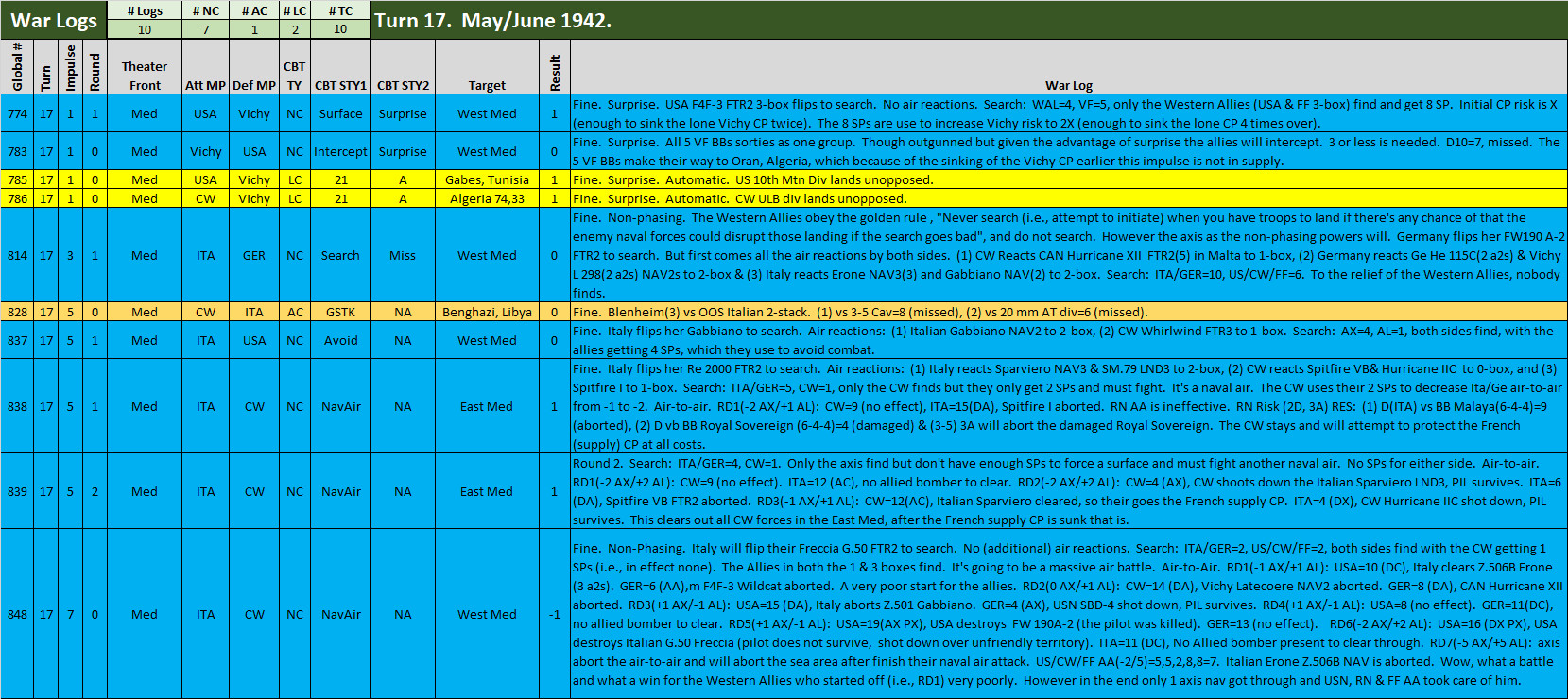Click Global # cell 785
This screenshot has width=1568, height=699.
click(x=17, y=179)
